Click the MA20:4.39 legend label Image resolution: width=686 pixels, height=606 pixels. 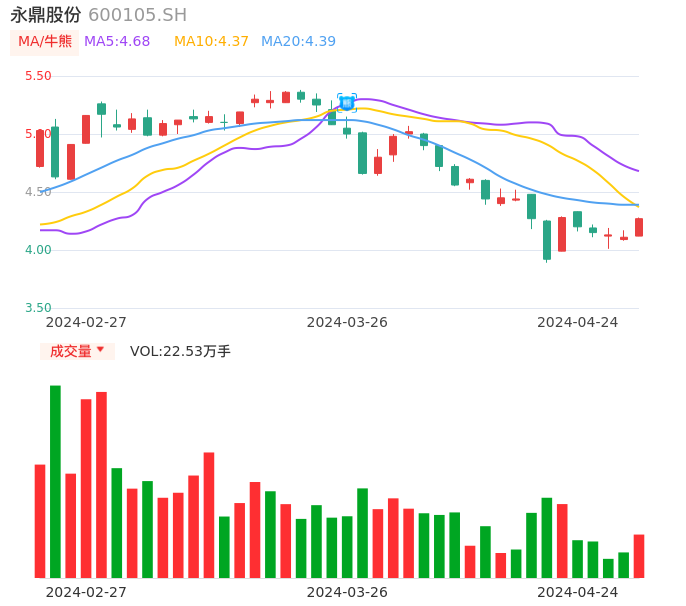coord(298,42)
